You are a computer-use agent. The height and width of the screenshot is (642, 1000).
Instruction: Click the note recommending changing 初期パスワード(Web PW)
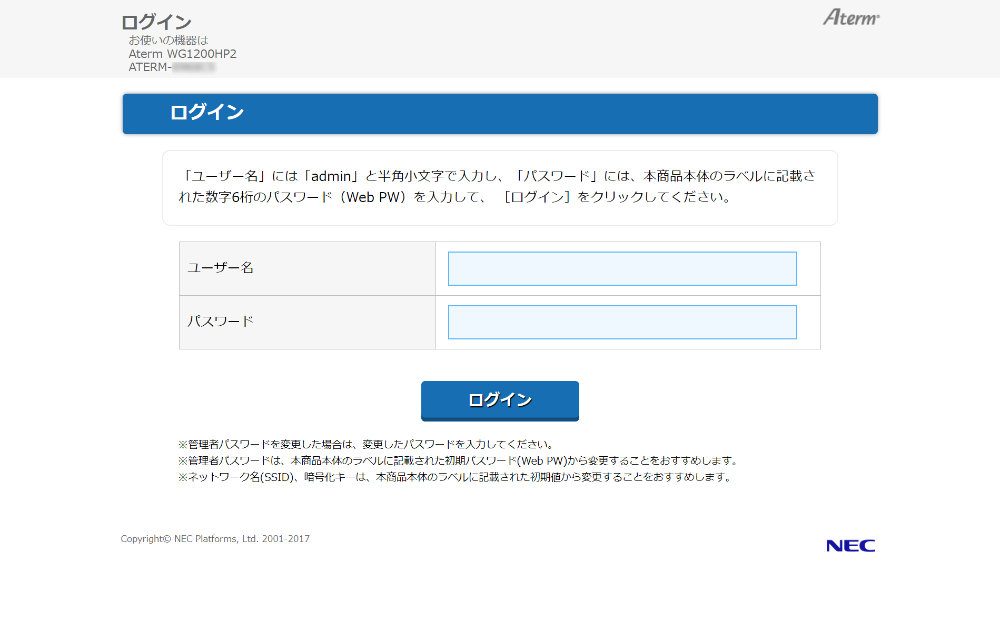coord(459,460)
